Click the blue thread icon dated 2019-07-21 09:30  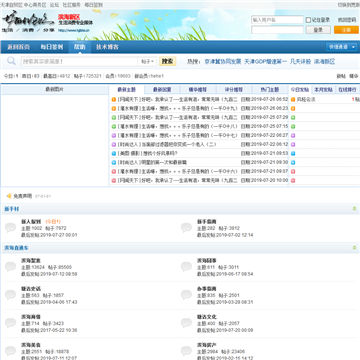[x=114, y=163]
